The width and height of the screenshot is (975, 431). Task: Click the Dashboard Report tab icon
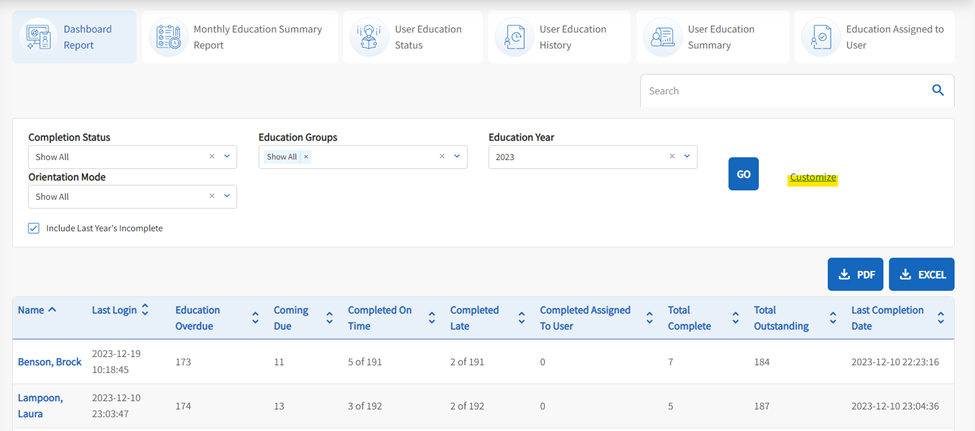[38, 38]
